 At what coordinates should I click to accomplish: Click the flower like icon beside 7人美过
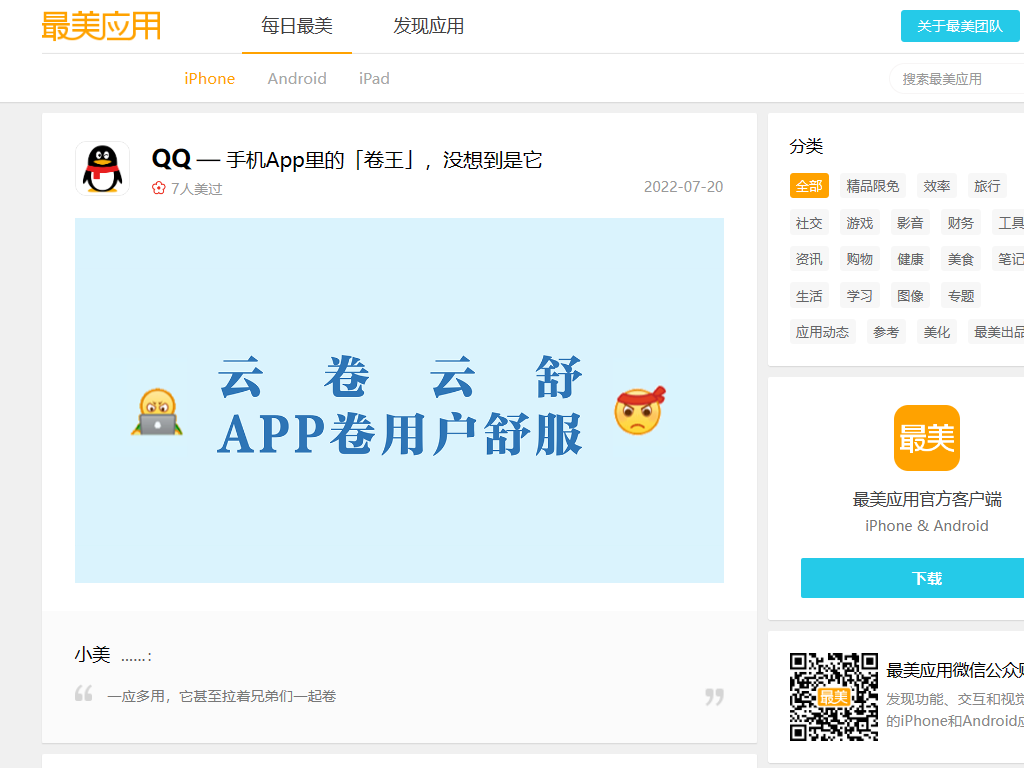point(158,188)
